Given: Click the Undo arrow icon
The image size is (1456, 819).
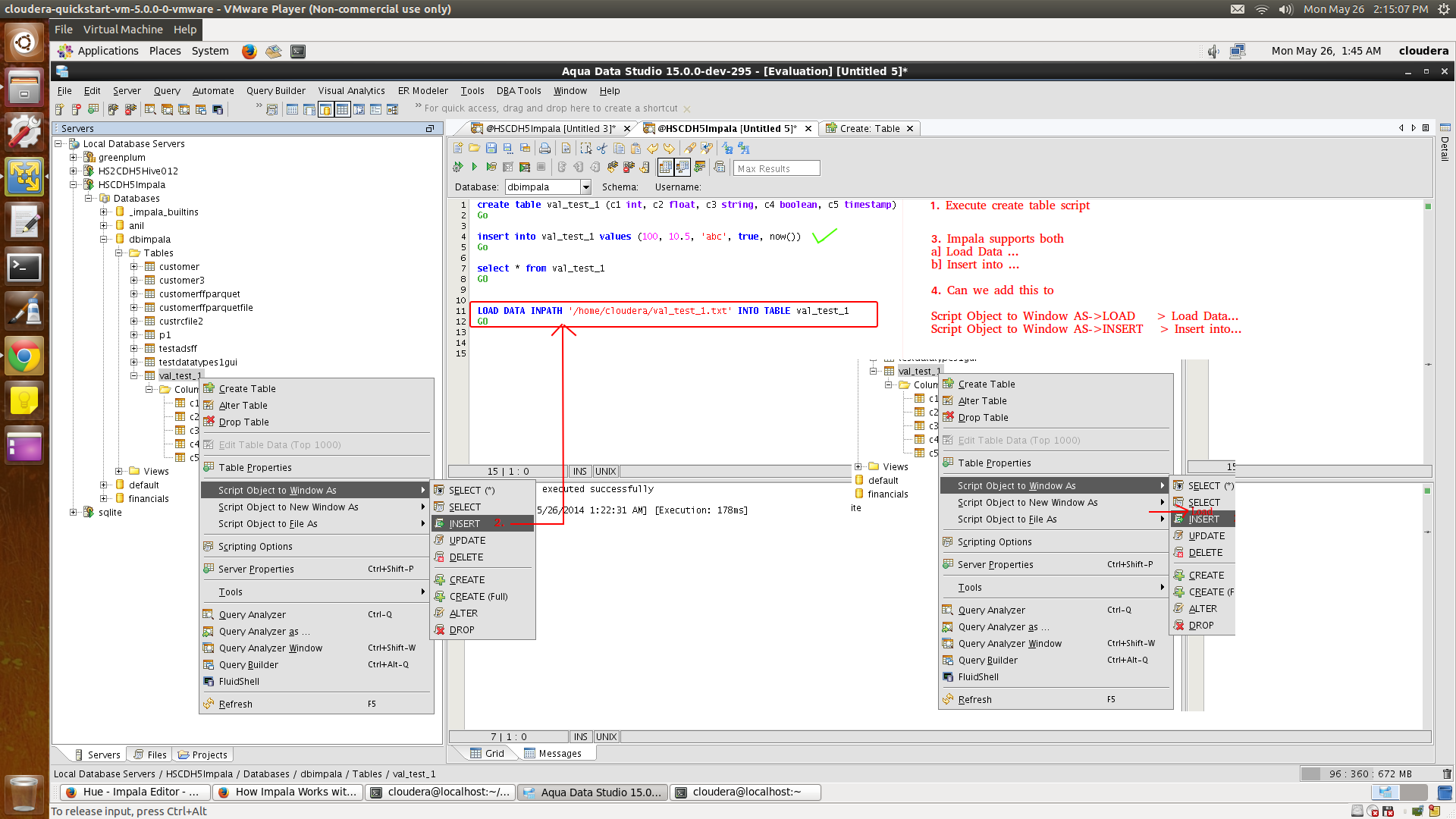Looking at the screenshot, I should coord(652,149).
